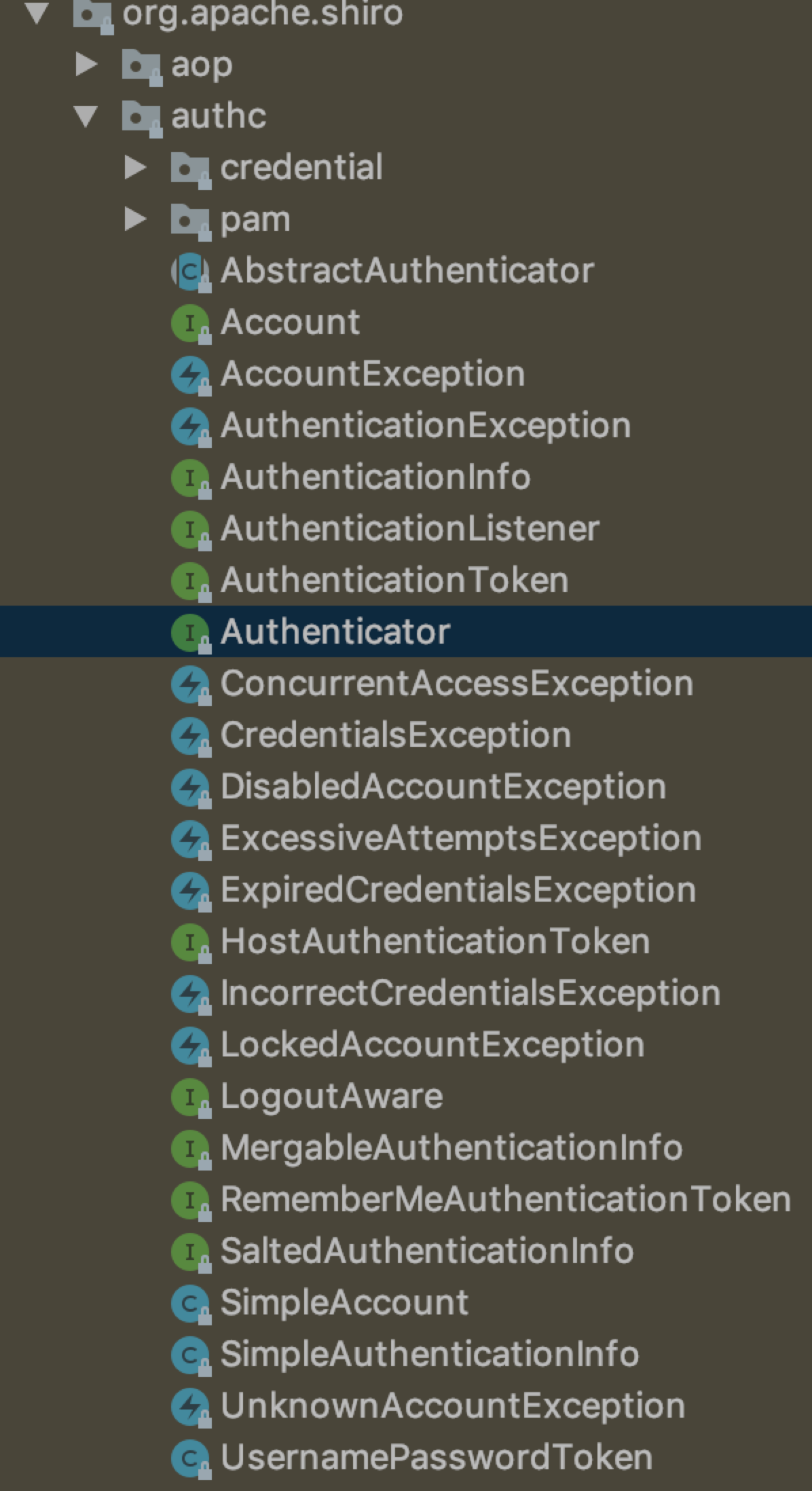
Task: Open SimpleAuthenticationInfo class
Action: [430, 1355]
